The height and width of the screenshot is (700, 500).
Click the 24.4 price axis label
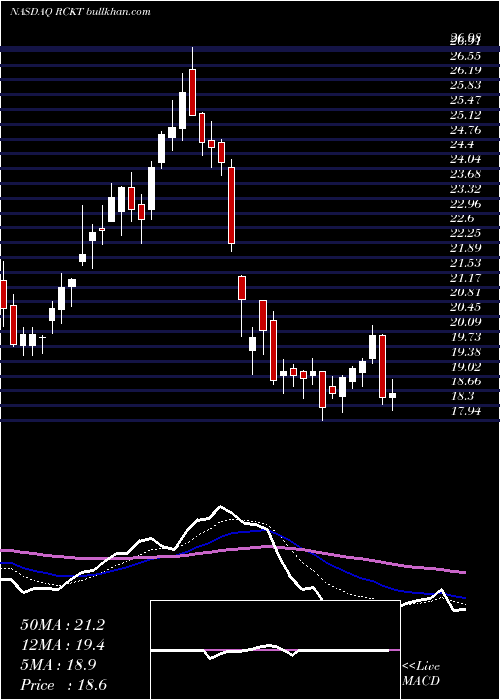pos(464,145)
